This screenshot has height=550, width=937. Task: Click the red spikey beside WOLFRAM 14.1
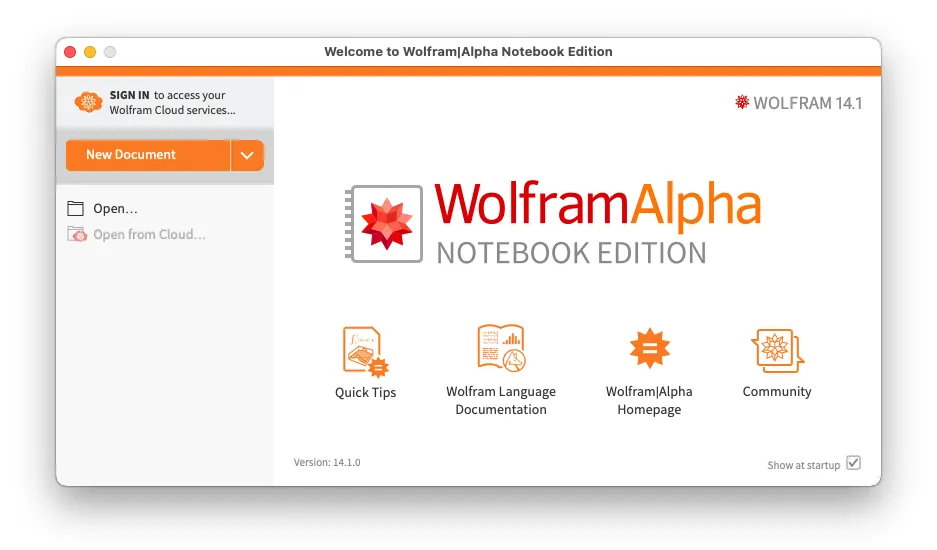(x=742, y=102)
